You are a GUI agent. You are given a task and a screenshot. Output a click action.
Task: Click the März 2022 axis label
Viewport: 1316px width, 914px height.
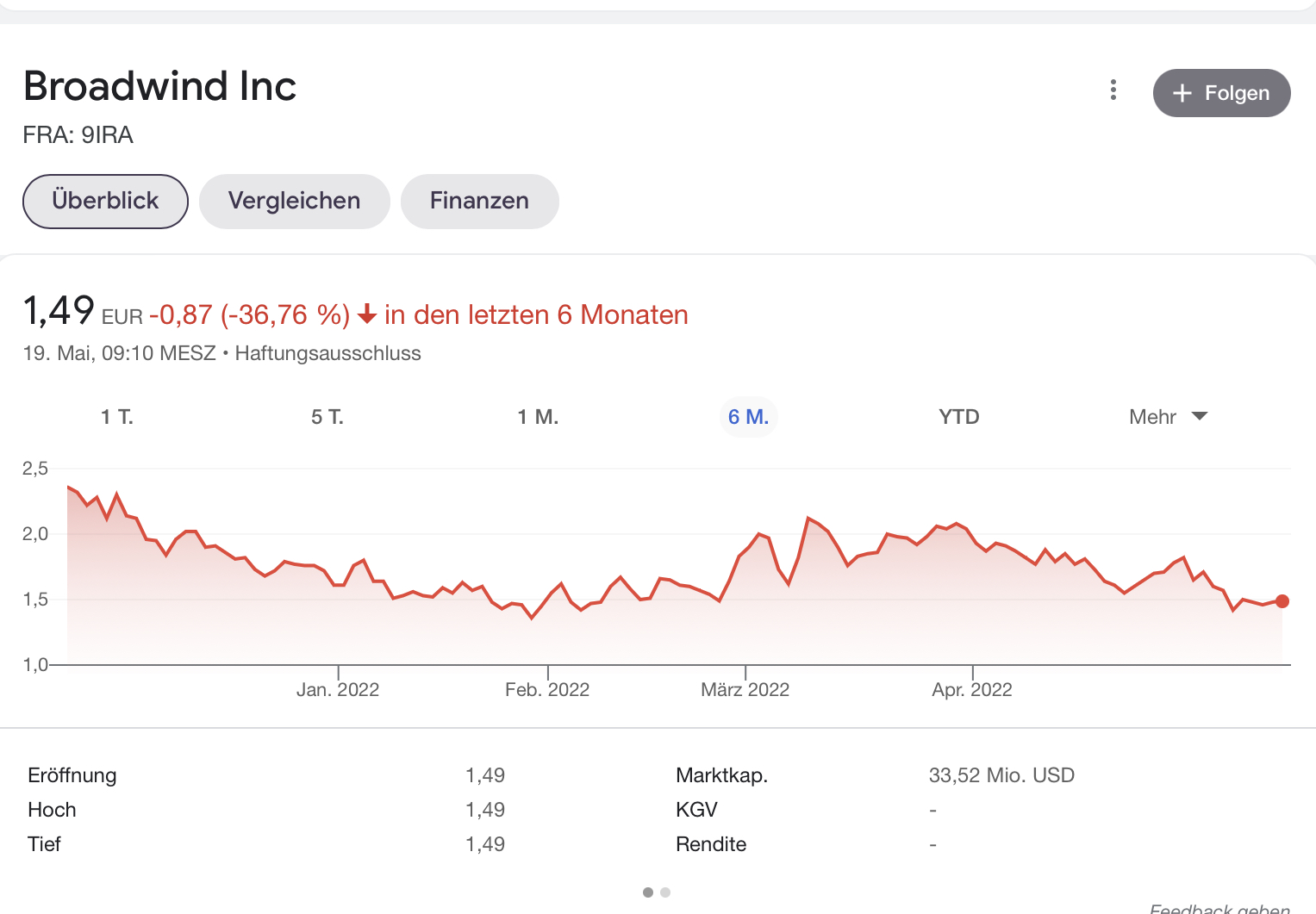pyautogui.click(x=745, y=689)
